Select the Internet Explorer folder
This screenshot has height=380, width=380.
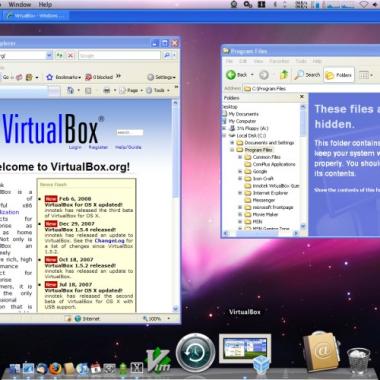coord(266,193)
